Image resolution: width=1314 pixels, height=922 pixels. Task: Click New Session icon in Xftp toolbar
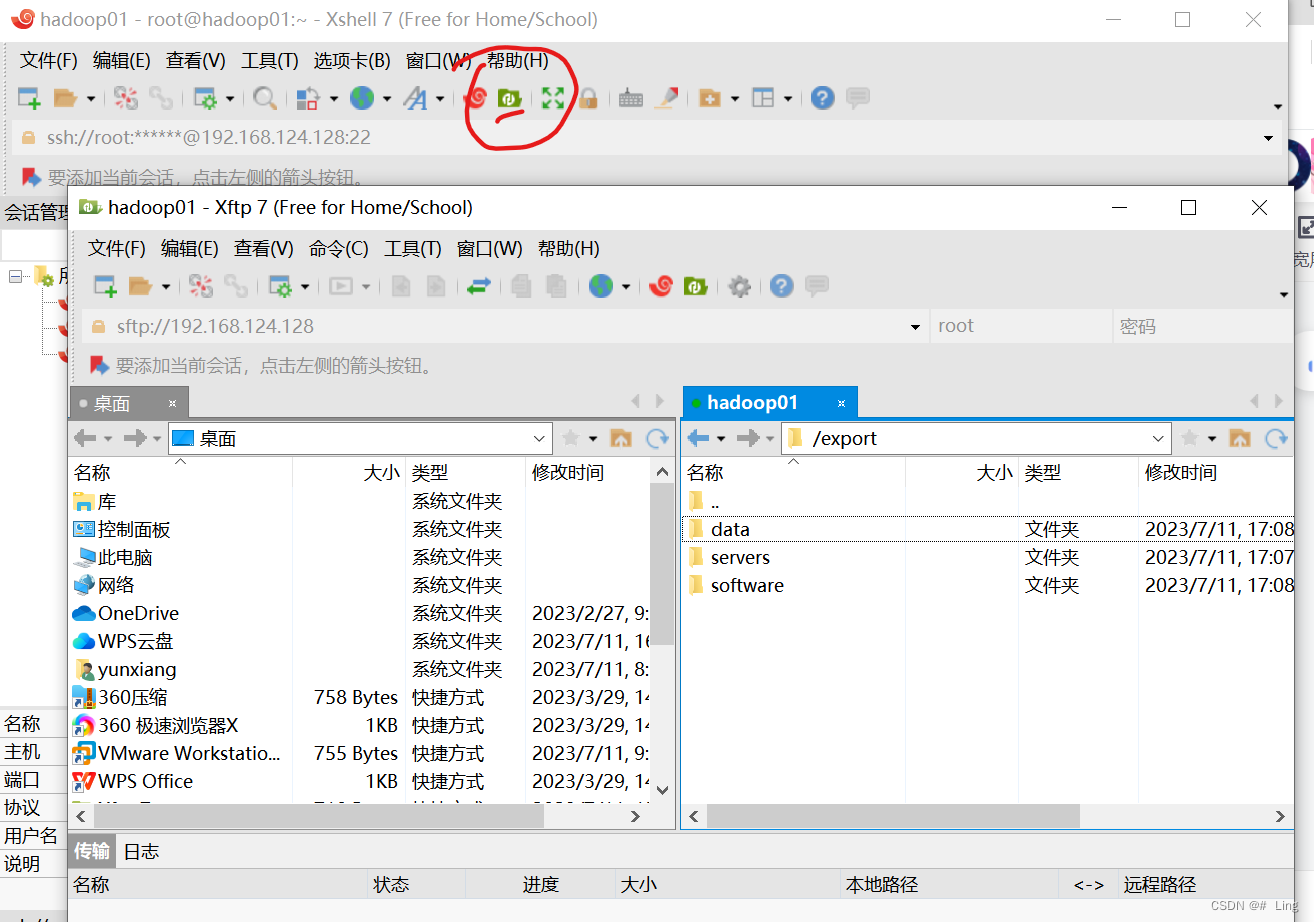pyautogui.click(x=105, y=287)
